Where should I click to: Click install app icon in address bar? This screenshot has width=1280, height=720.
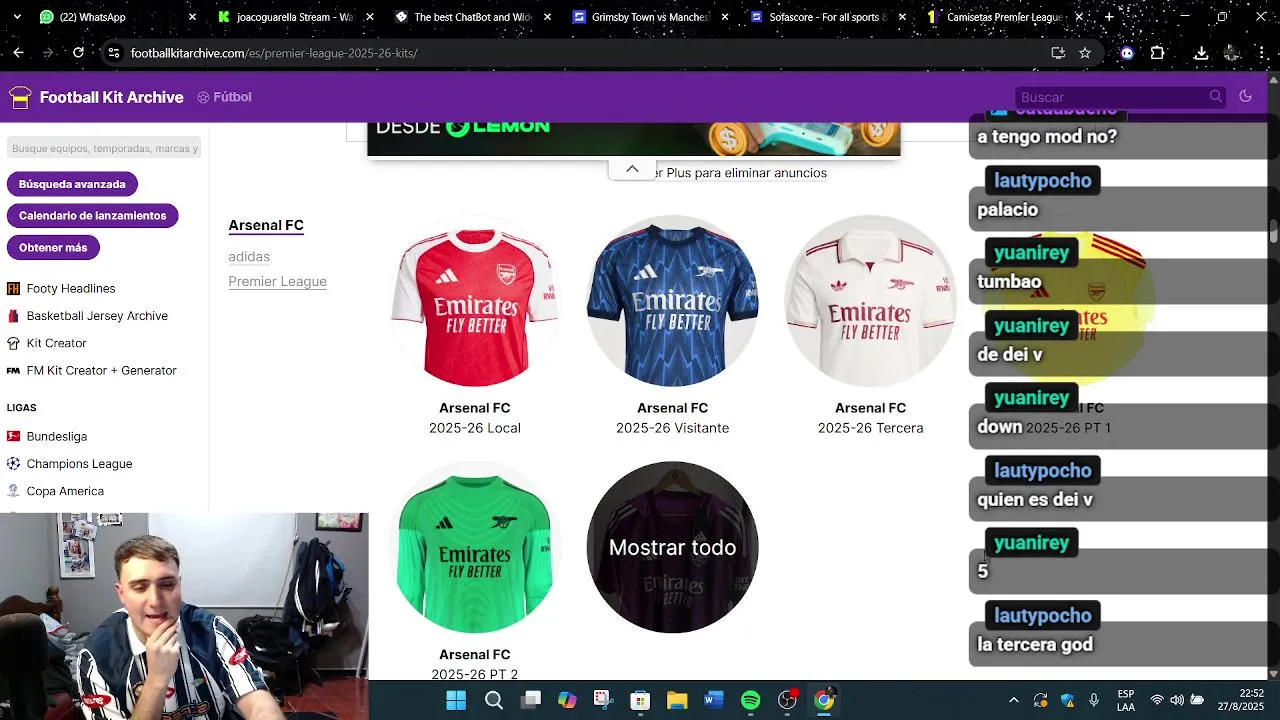tap(1058, 53)
